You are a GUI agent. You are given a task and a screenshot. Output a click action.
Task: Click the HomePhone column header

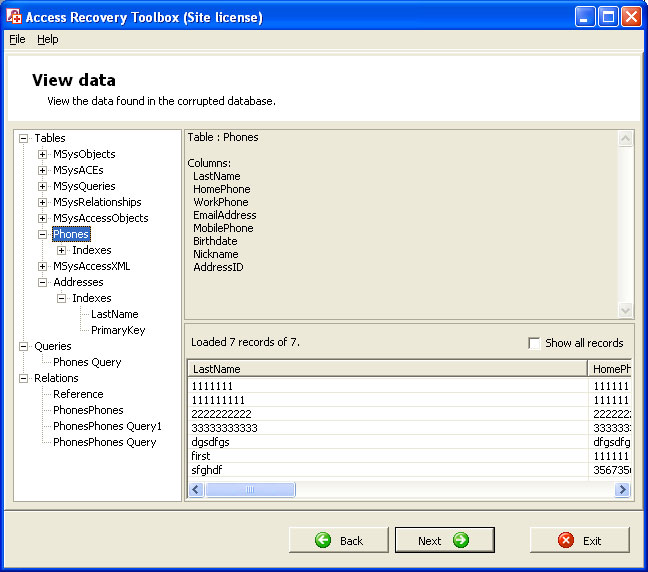(610, 369)
